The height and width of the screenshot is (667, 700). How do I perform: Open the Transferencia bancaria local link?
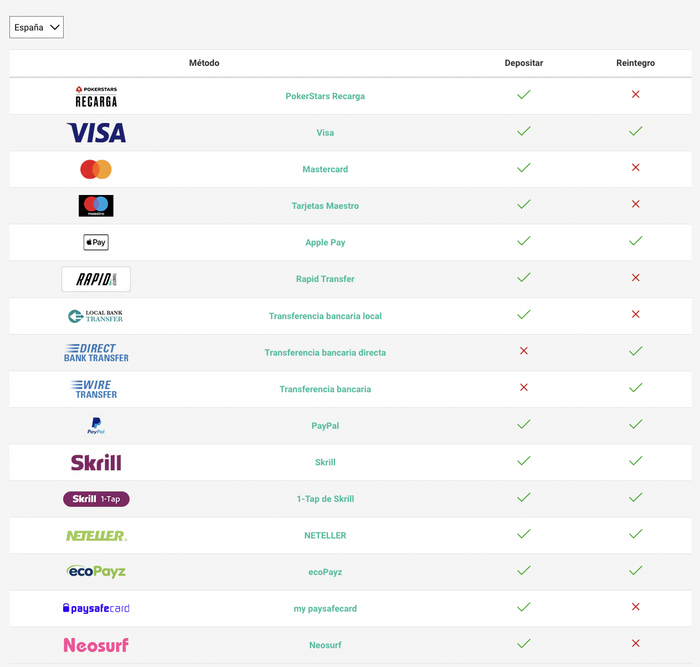325,316
